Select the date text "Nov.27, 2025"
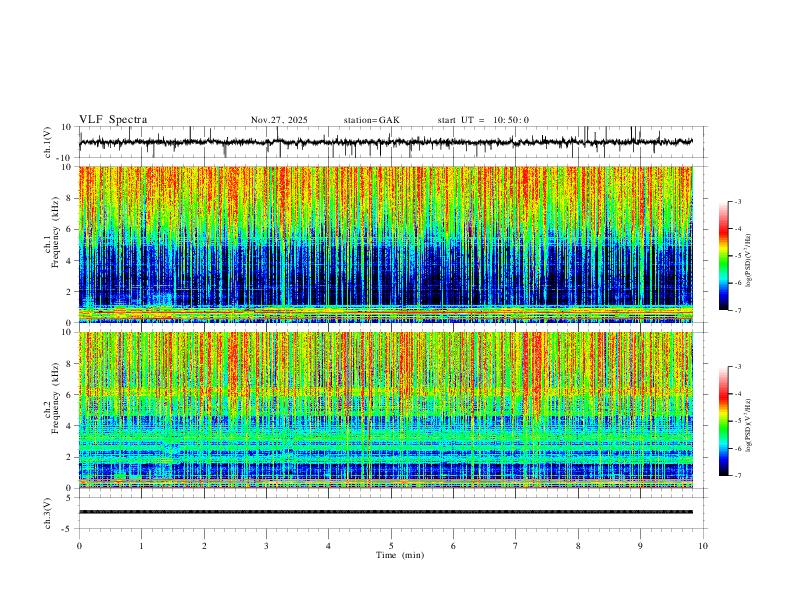Screen dimensions: 792x612 coord(279,120)
